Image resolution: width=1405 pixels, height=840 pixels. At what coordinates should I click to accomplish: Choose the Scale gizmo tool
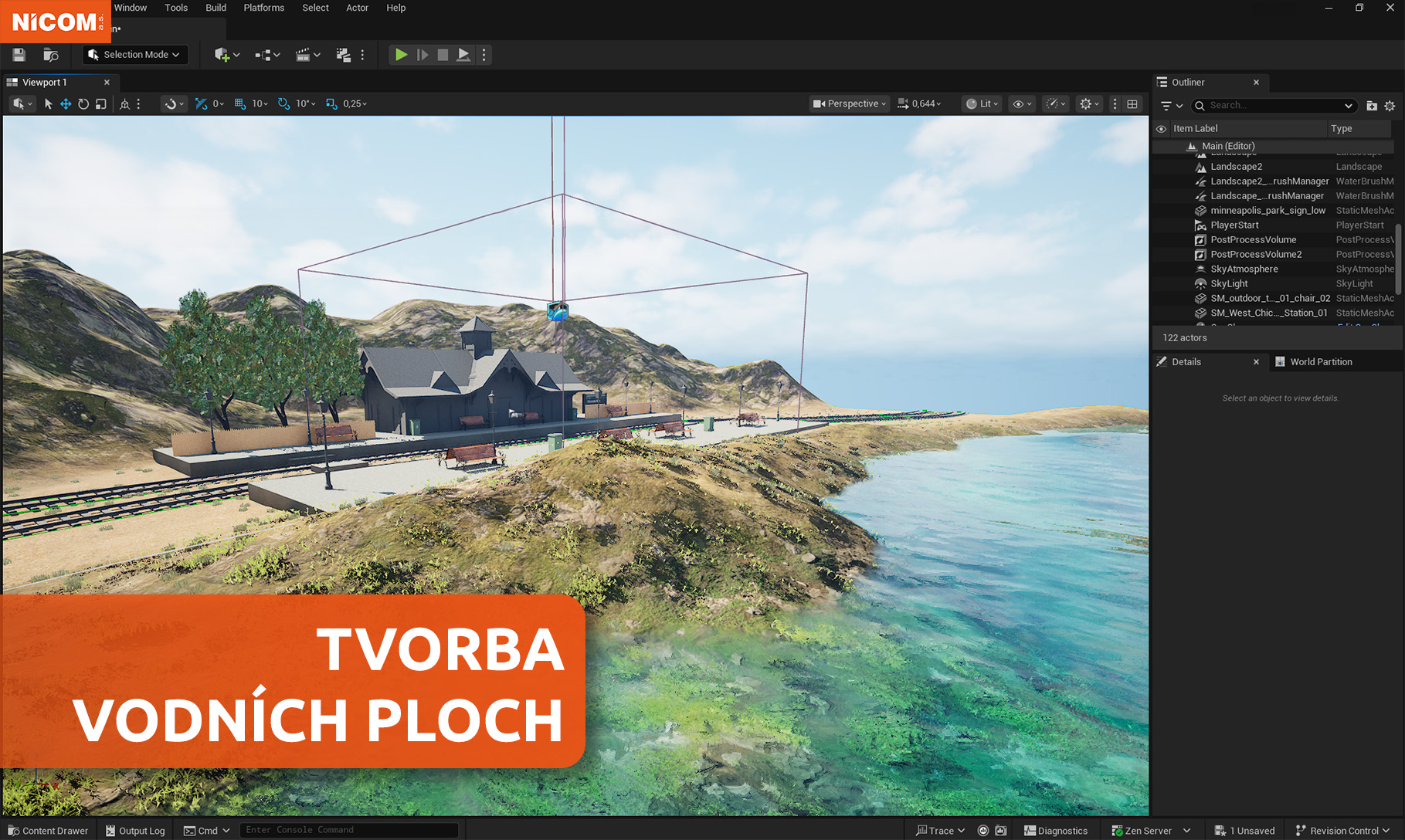(x=100, y=103)
